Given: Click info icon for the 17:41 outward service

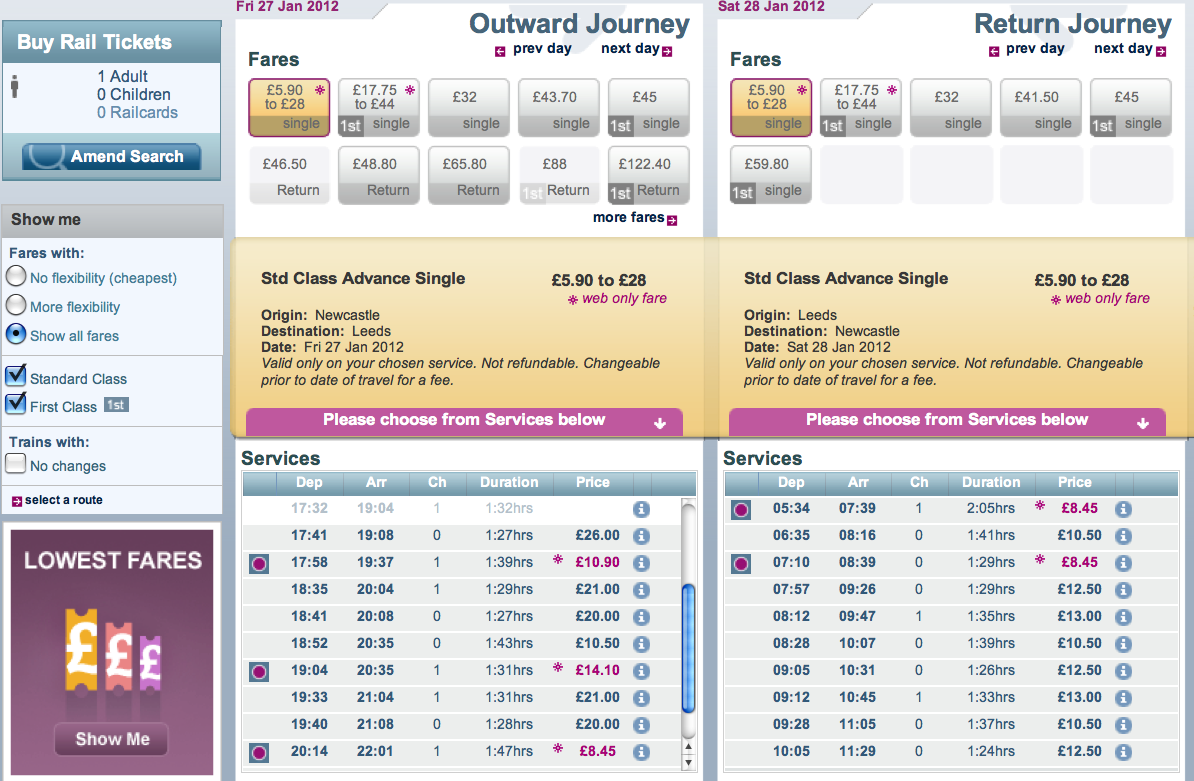Looking at the screenshot, I should click(641, 536).
